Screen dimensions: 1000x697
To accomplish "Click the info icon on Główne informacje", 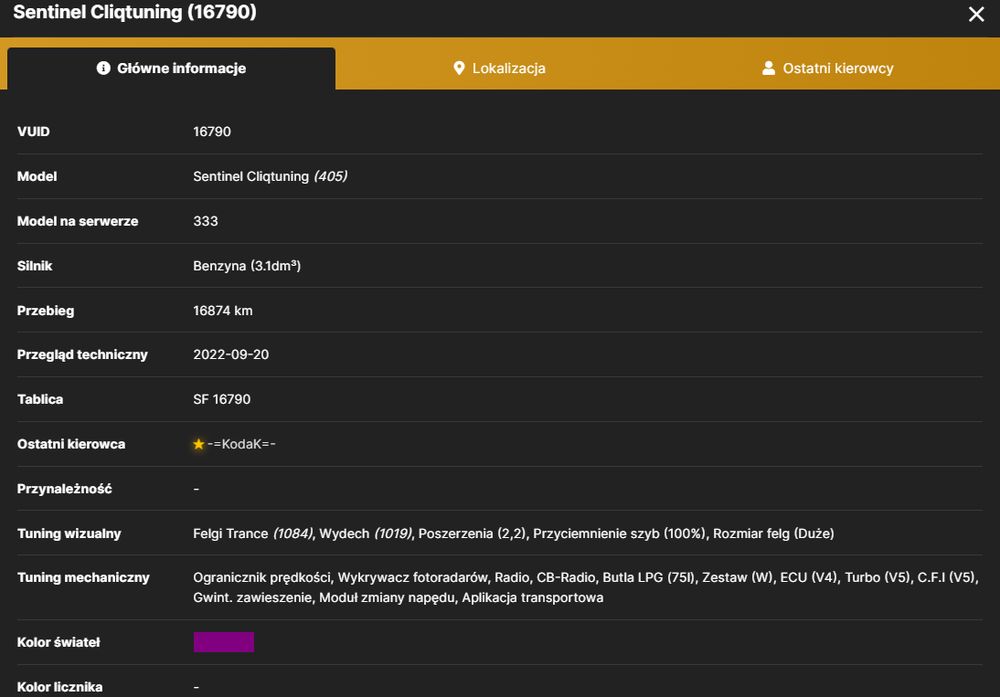I will [x=103, y=68].
